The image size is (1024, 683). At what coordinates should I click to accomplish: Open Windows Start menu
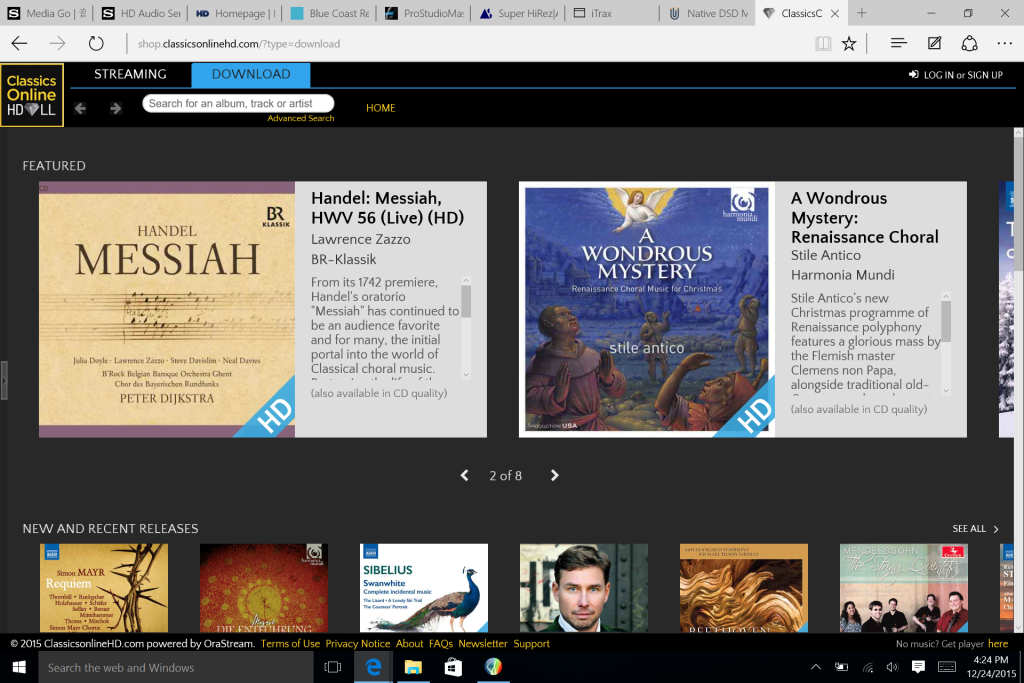pyautogui.click(x=19, y=667)
